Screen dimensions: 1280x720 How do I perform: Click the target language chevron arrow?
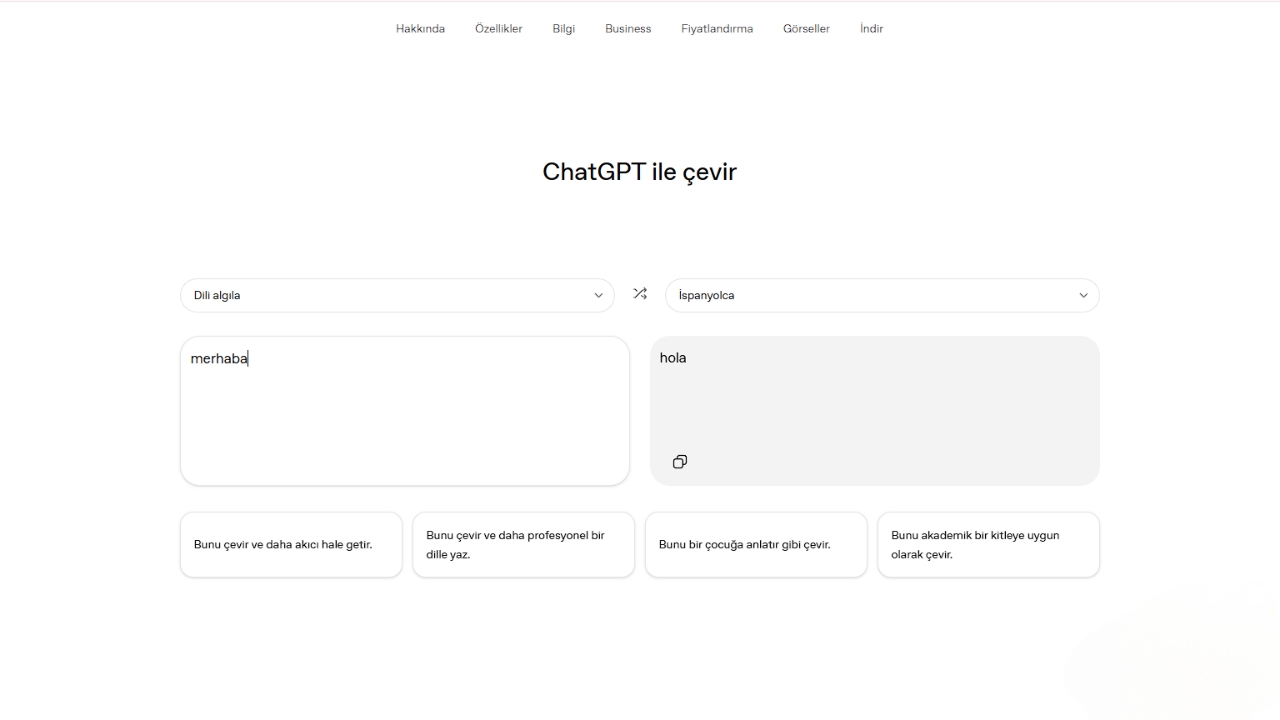click(1084, 295)
